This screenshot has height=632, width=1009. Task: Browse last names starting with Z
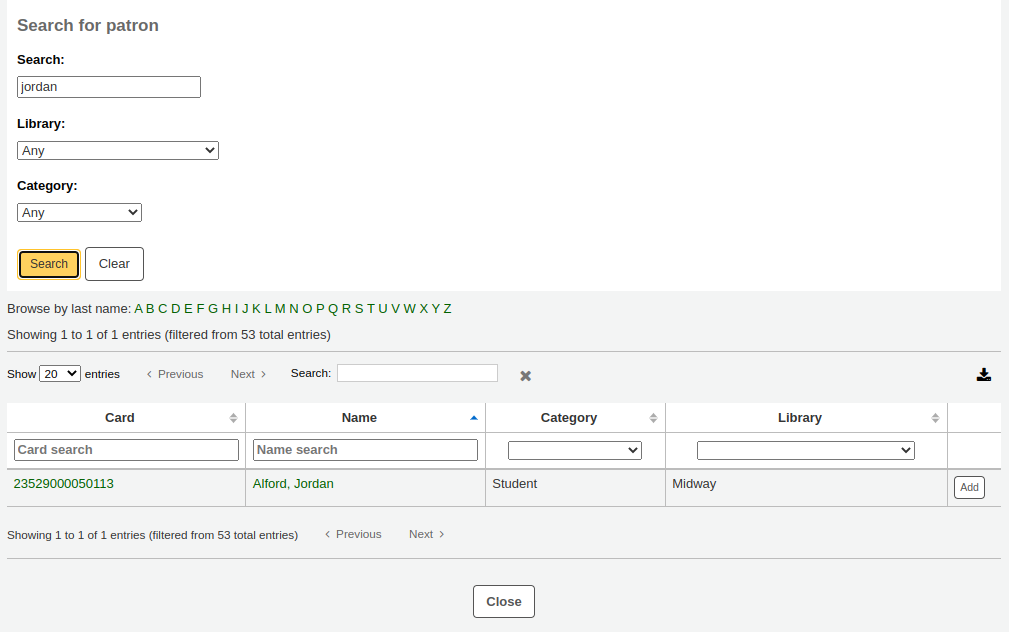click(x=447, y=309)
